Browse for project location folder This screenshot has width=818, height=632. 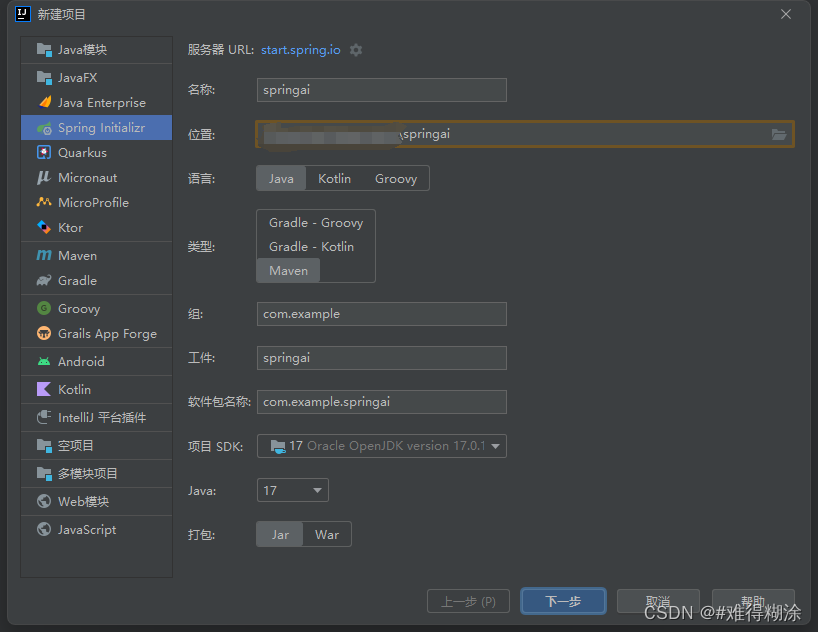click(779, 135)
